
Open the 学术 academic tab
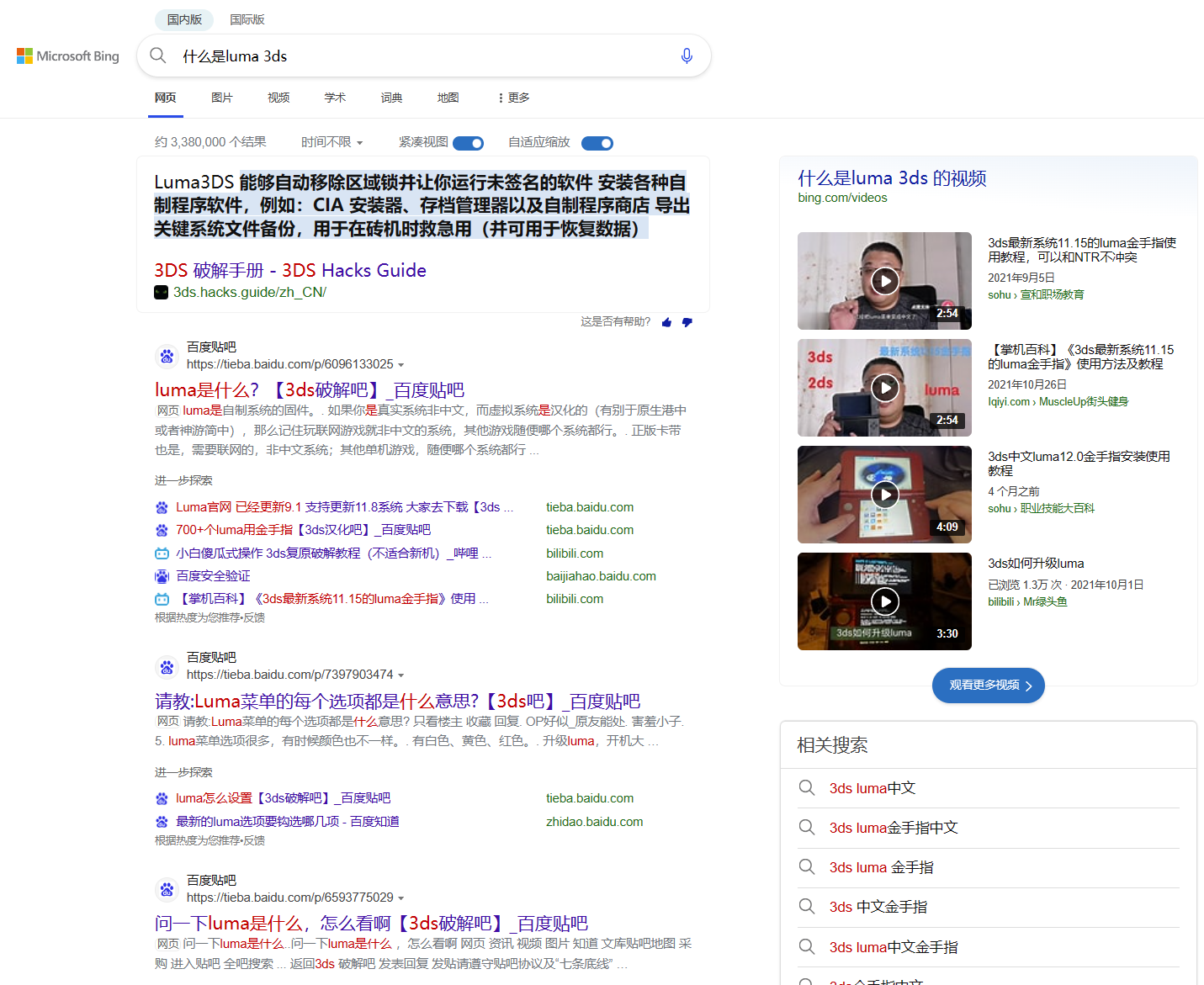click(335, 98)
